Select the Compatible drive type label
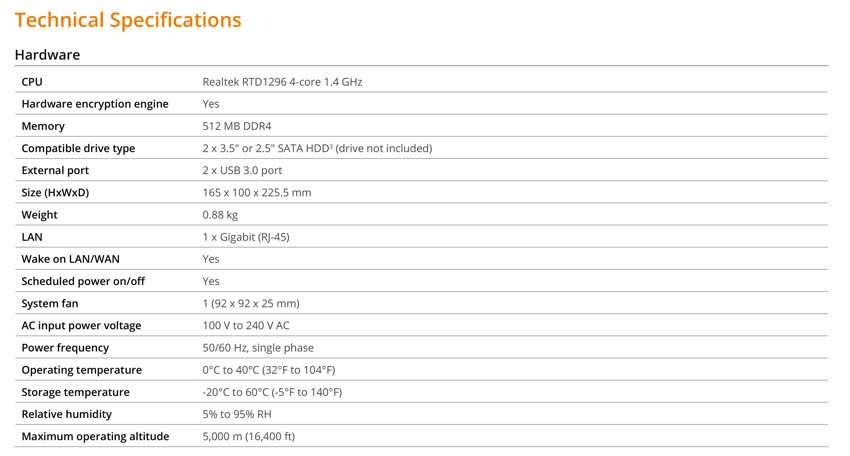Image resolution: width=850 pixels, height=456 pixels. tap(78, 149)
